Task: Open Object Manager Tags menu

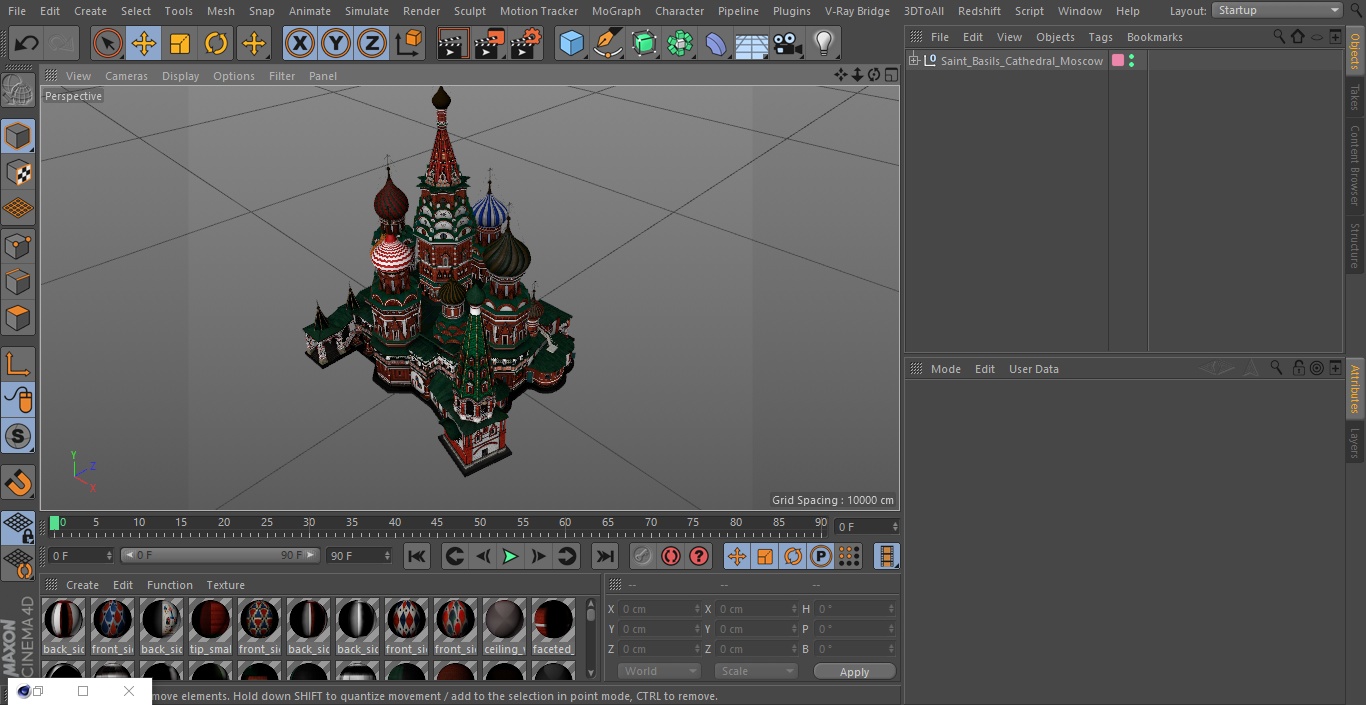Action: (x=1100, y=37)
